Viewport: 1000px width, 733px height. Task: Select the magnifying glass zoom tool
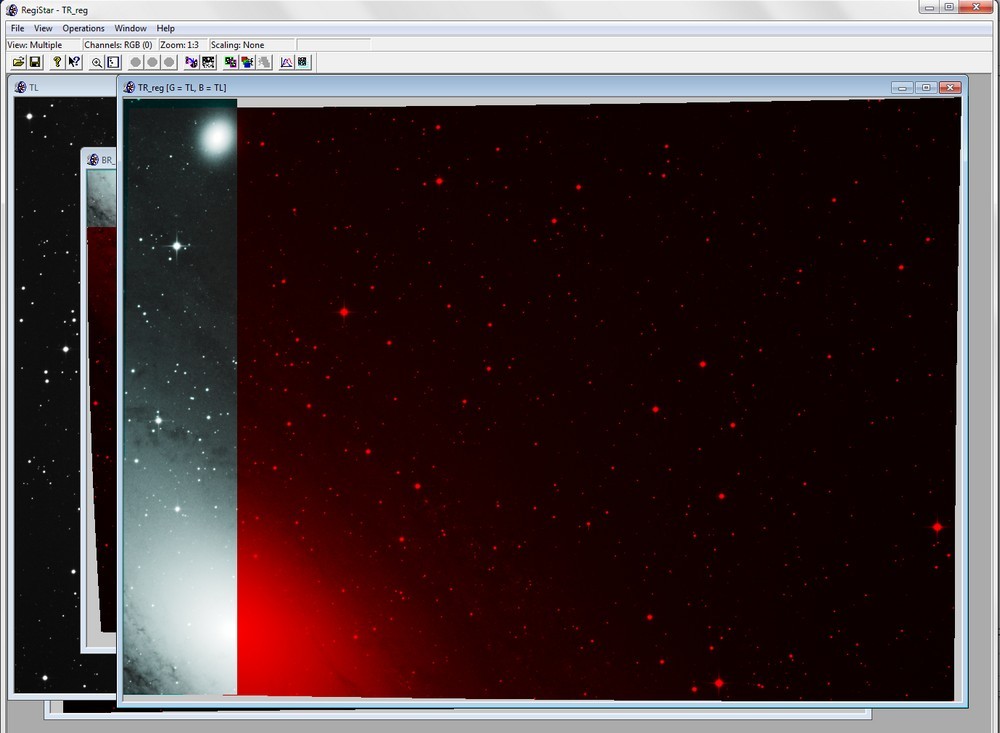click(97, 62)
